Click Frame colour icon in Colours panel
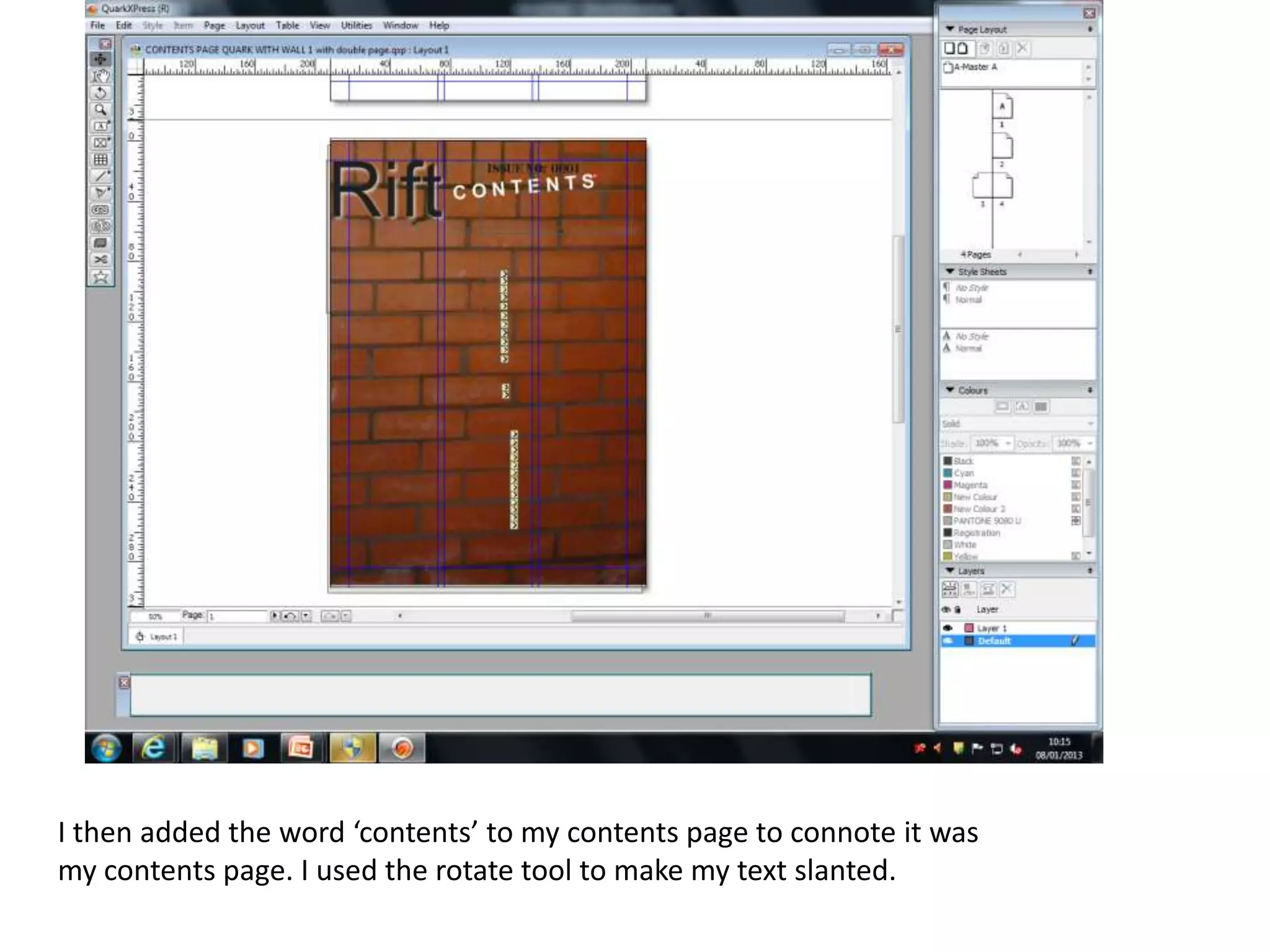Viewport: 1270px width, 952px height. pos(1002,407)
